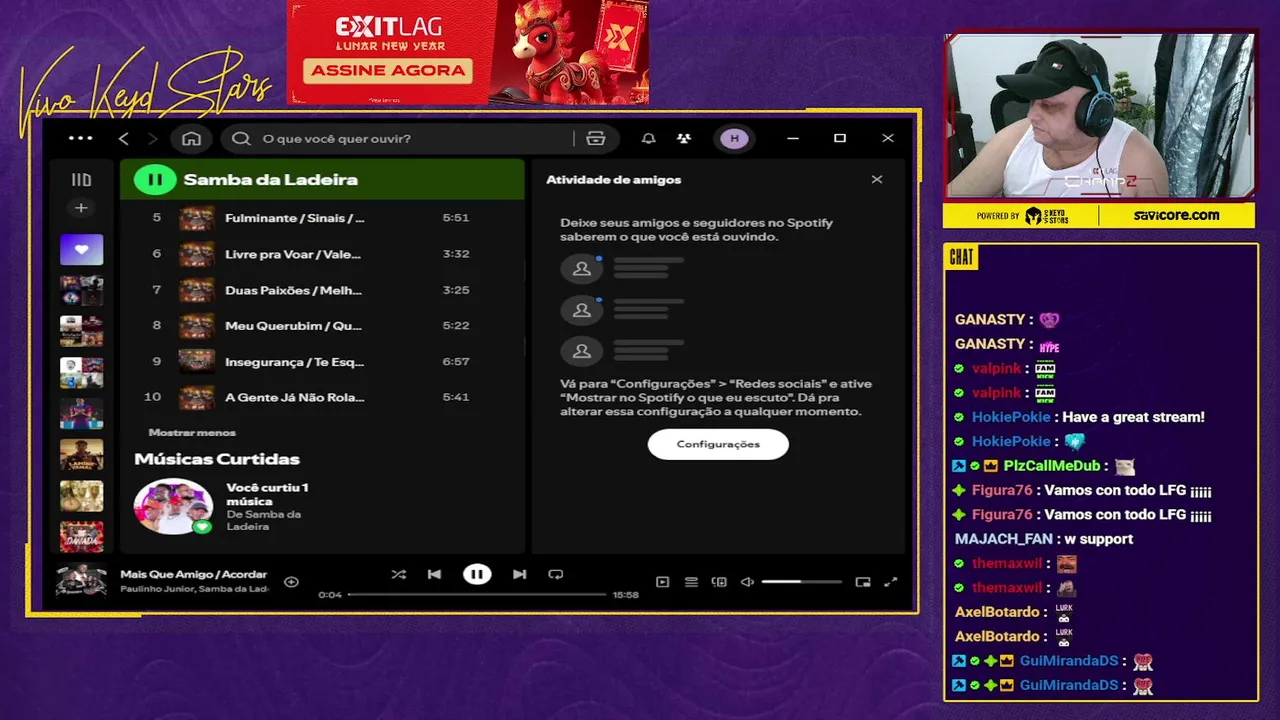Go forward with the right arrow
1280x720 pixels.
[x=153, y=138]
